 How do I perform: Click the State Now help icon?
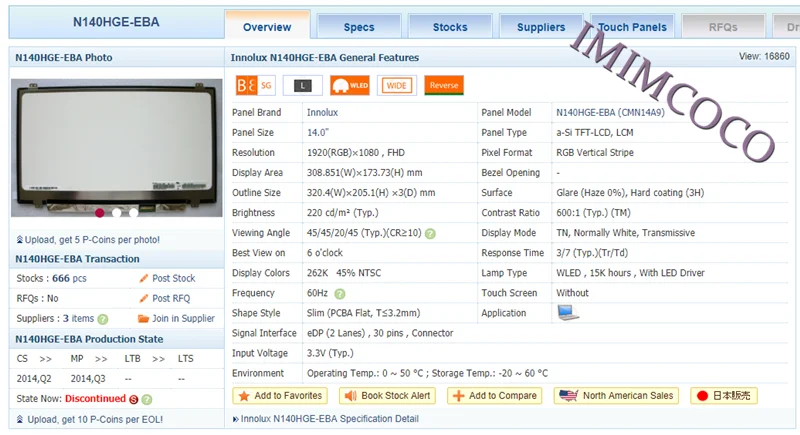tap(146, 399)
